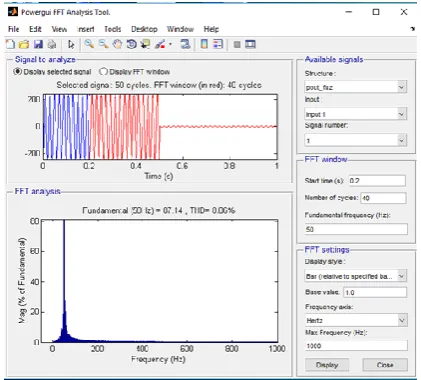Screen dimensions: 421x380
Task: Click the Selected signal 50 cycles title text
Action: (159, 85)
